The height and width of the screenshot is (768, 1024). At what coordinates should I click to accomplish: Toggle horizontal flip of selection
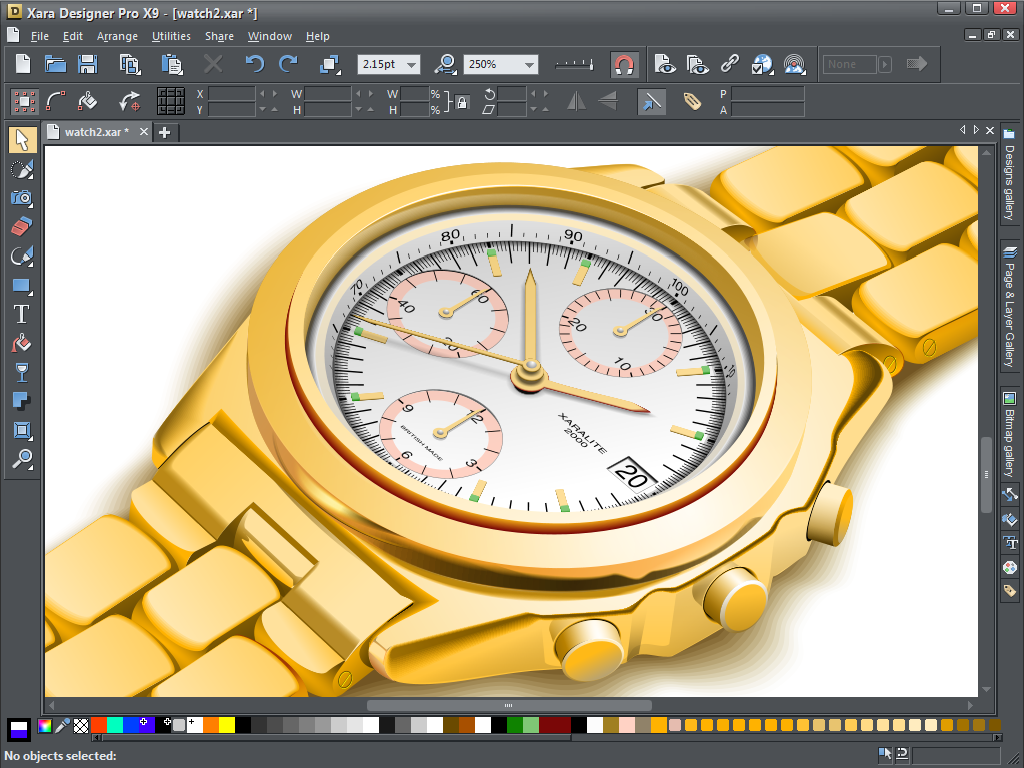pyautogui.click(x=578, y=101)
